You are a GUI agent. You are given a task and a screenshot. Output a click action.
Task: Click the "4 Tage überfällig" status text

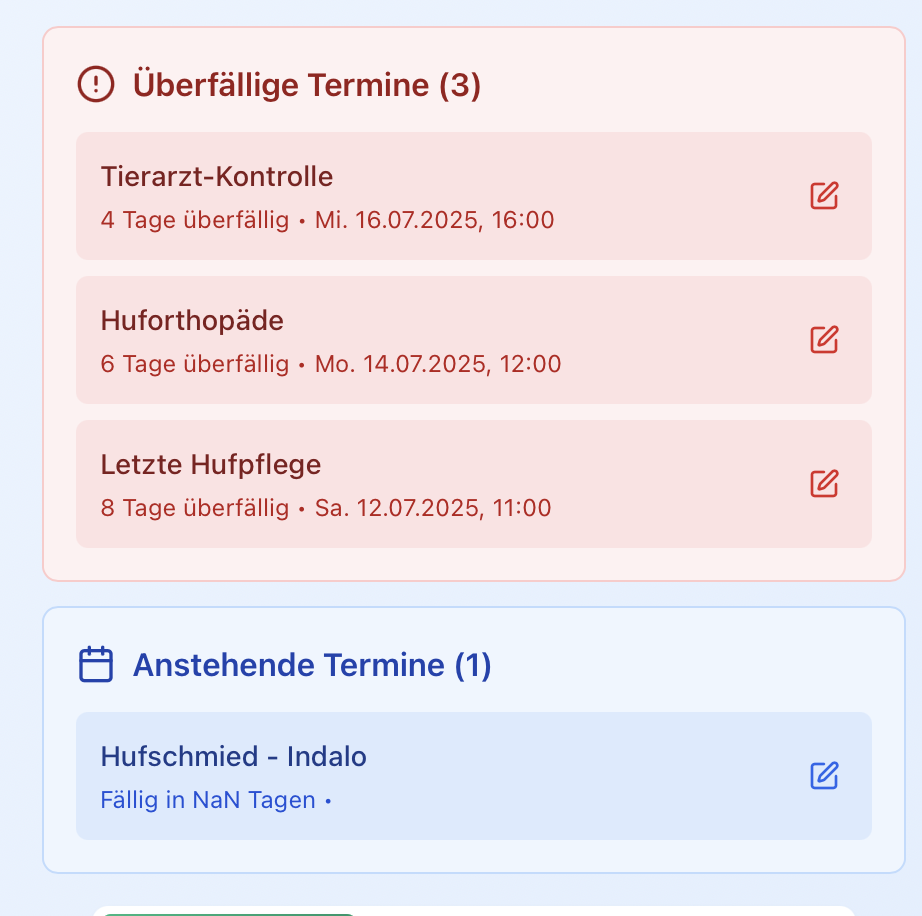pos(194,220)
